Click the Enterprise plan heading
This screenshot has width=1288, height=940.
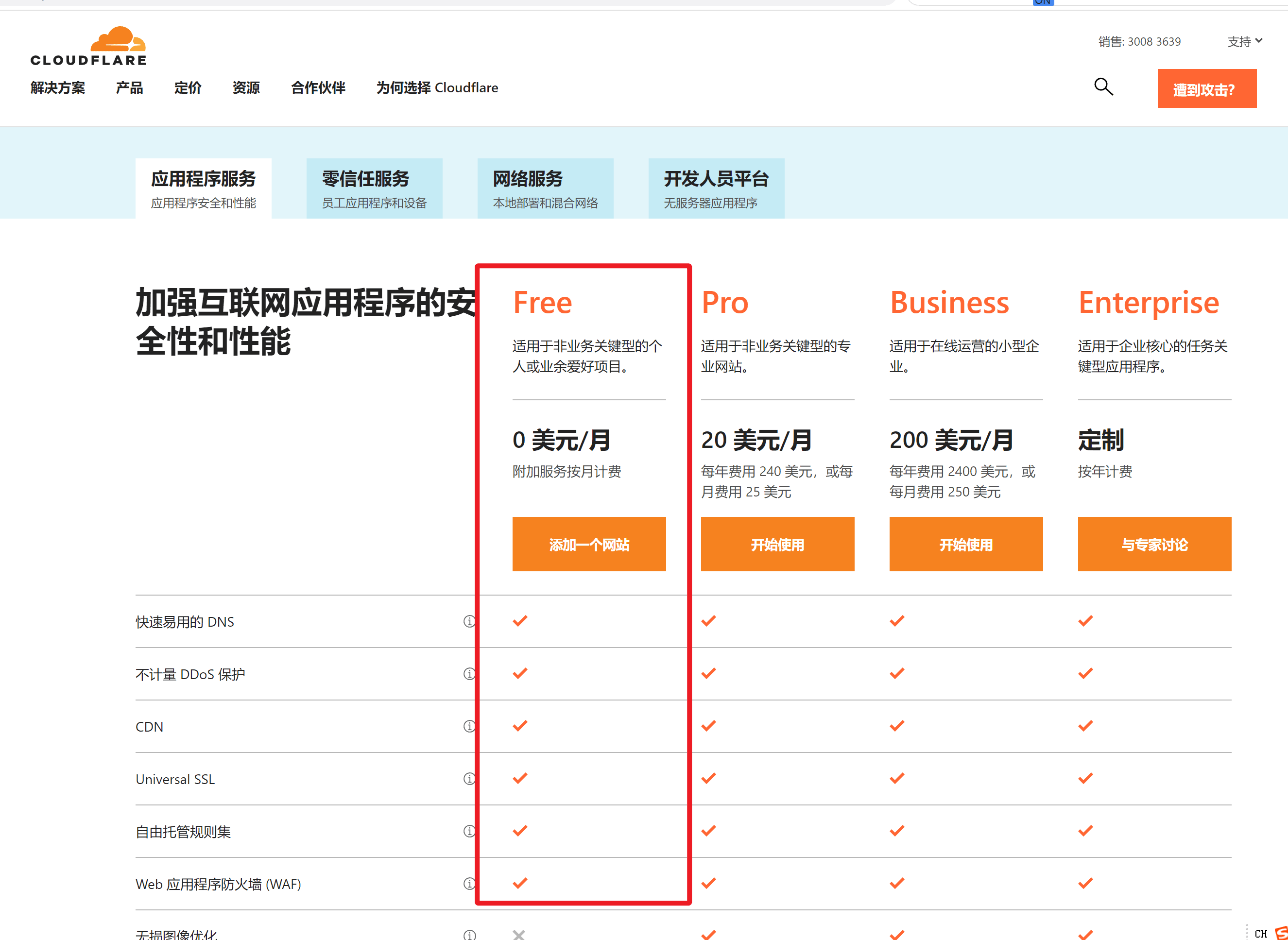click(x=1149, y=303)
